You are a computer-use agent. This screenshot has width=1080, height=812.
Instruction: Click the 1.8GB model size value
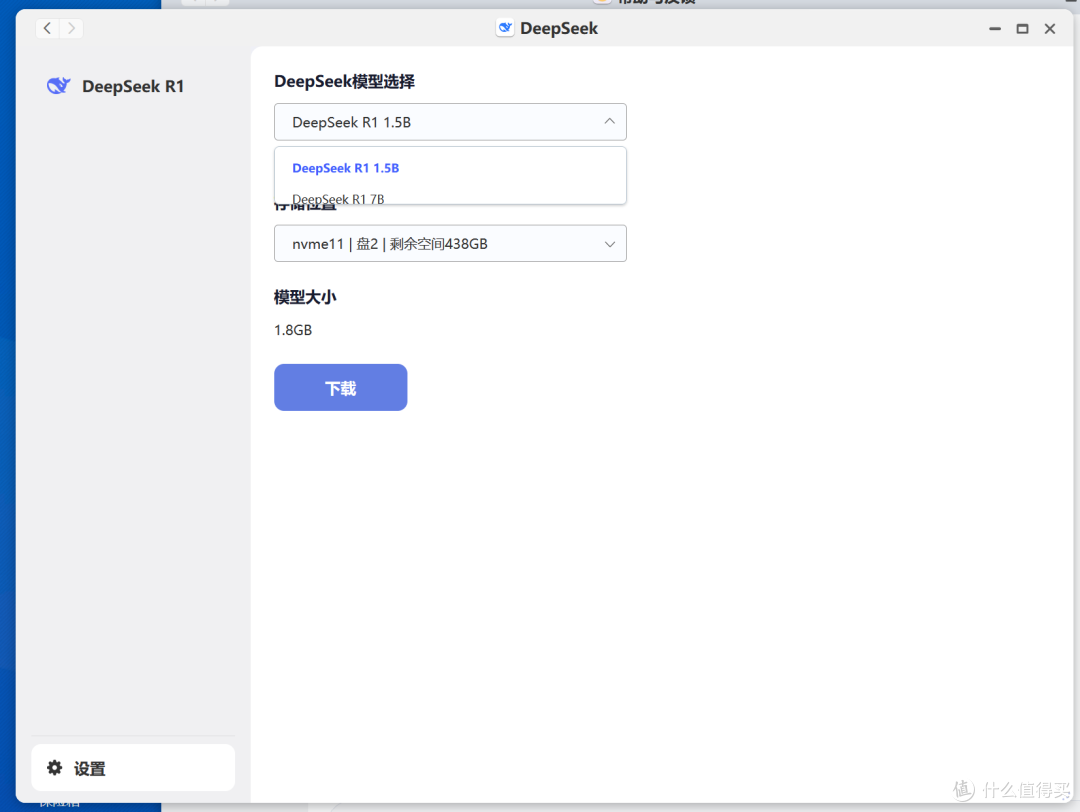[x=293, y=330]
